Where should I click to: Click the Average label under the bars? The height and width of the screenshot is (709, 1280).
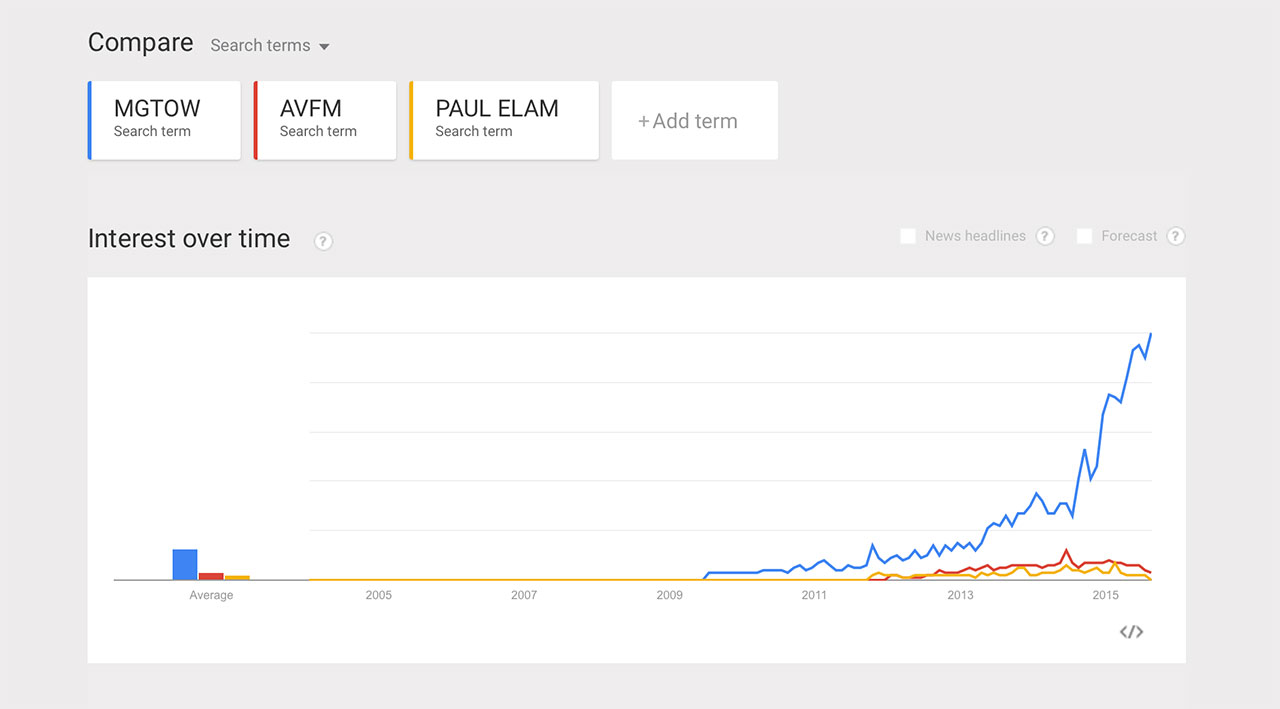(x=211, y=595)
